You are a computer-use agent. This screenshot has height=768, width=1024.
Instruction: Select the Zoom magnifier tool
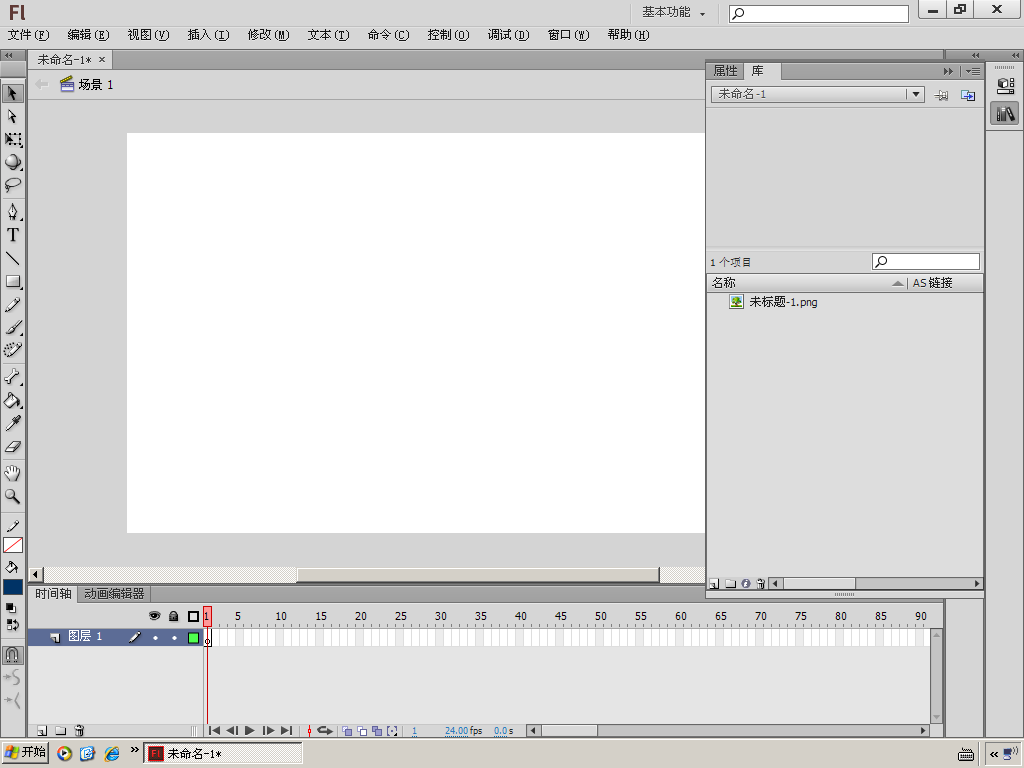[12, 496]
